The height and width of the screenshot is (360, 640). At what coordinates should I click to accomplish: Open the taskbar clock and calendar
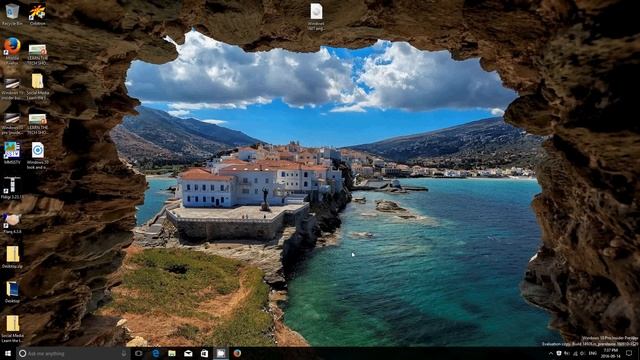611,353
